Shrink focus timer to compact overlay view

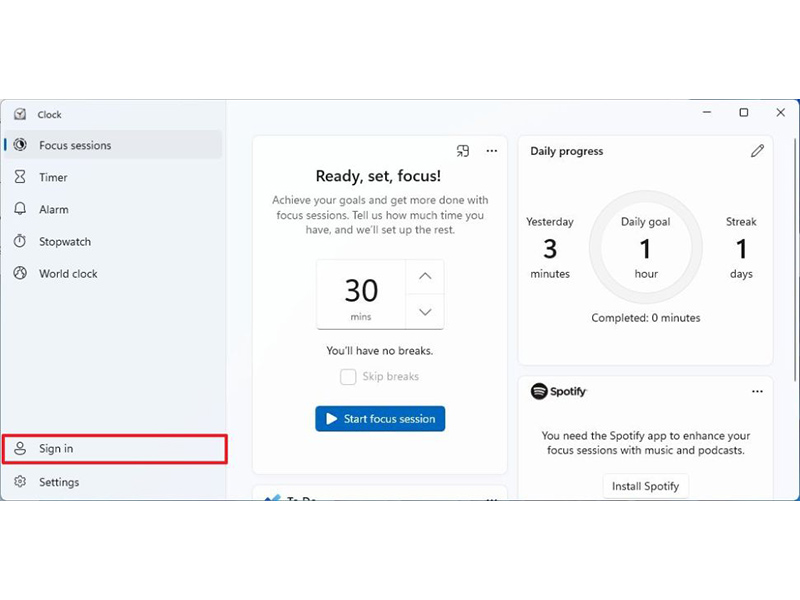tap(463, 151)
